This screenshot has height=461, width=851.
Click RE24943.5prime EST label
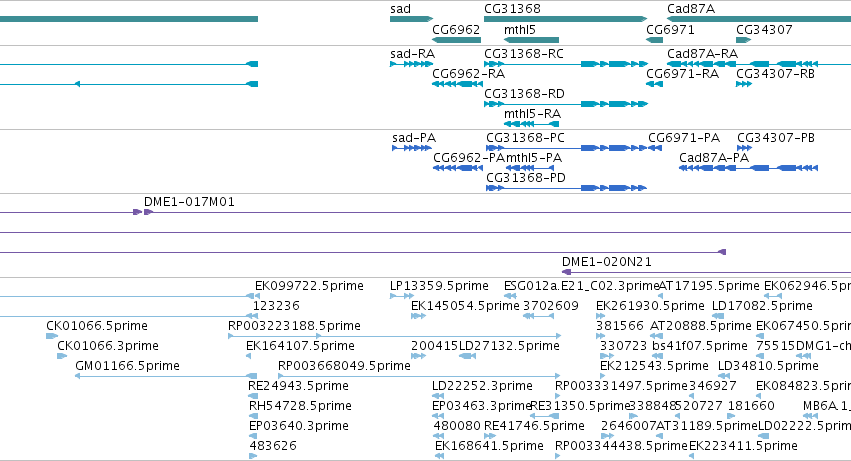[299, 386]
